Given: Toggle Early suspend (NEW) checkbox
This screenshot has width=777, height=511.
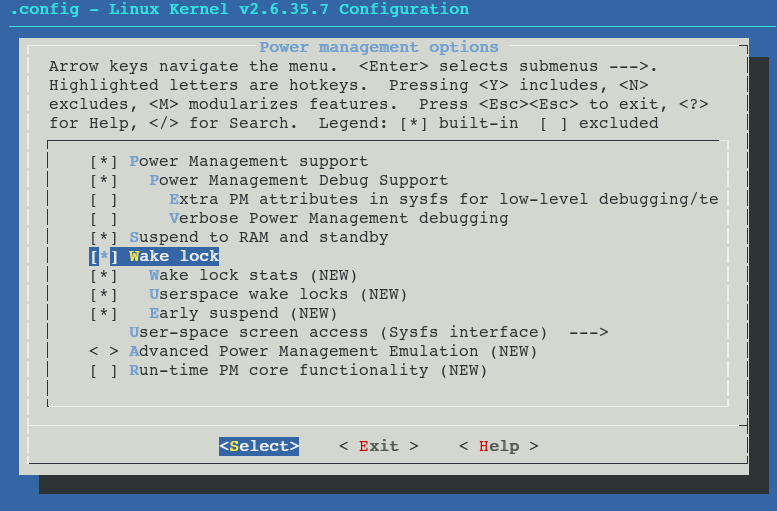Looking at the screenshot, I should tap(104, 314).
